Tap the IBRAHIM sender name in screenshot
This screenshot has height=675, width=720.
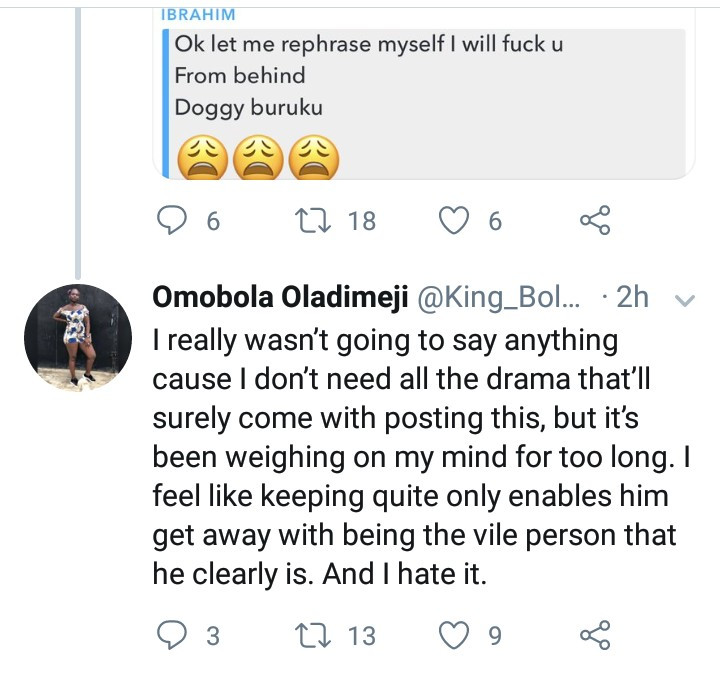[x=195, y=13]
